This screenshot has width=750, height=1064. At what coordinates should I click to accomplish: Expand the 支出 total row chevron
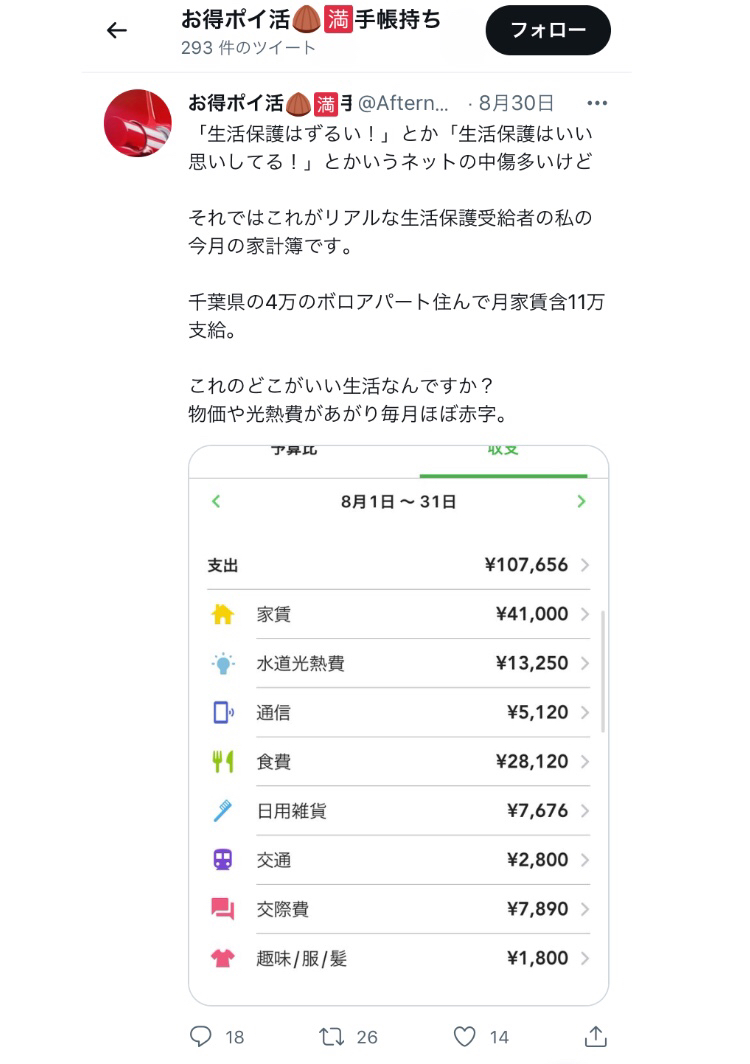pos(585,566)
